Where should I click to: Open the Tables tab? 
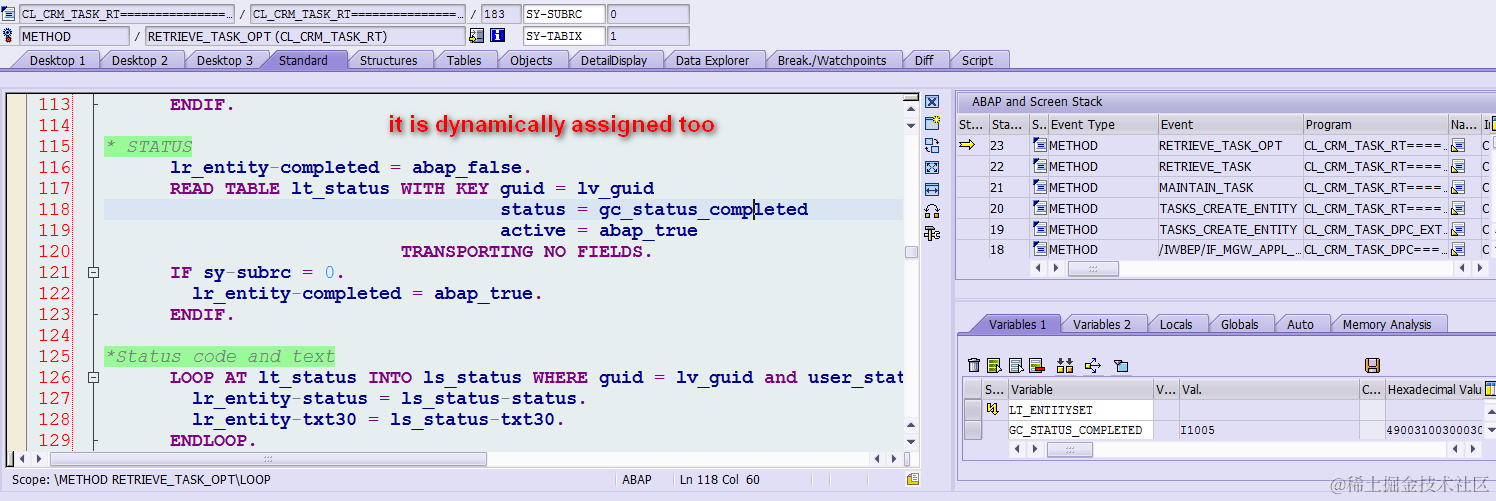[464, 60]
